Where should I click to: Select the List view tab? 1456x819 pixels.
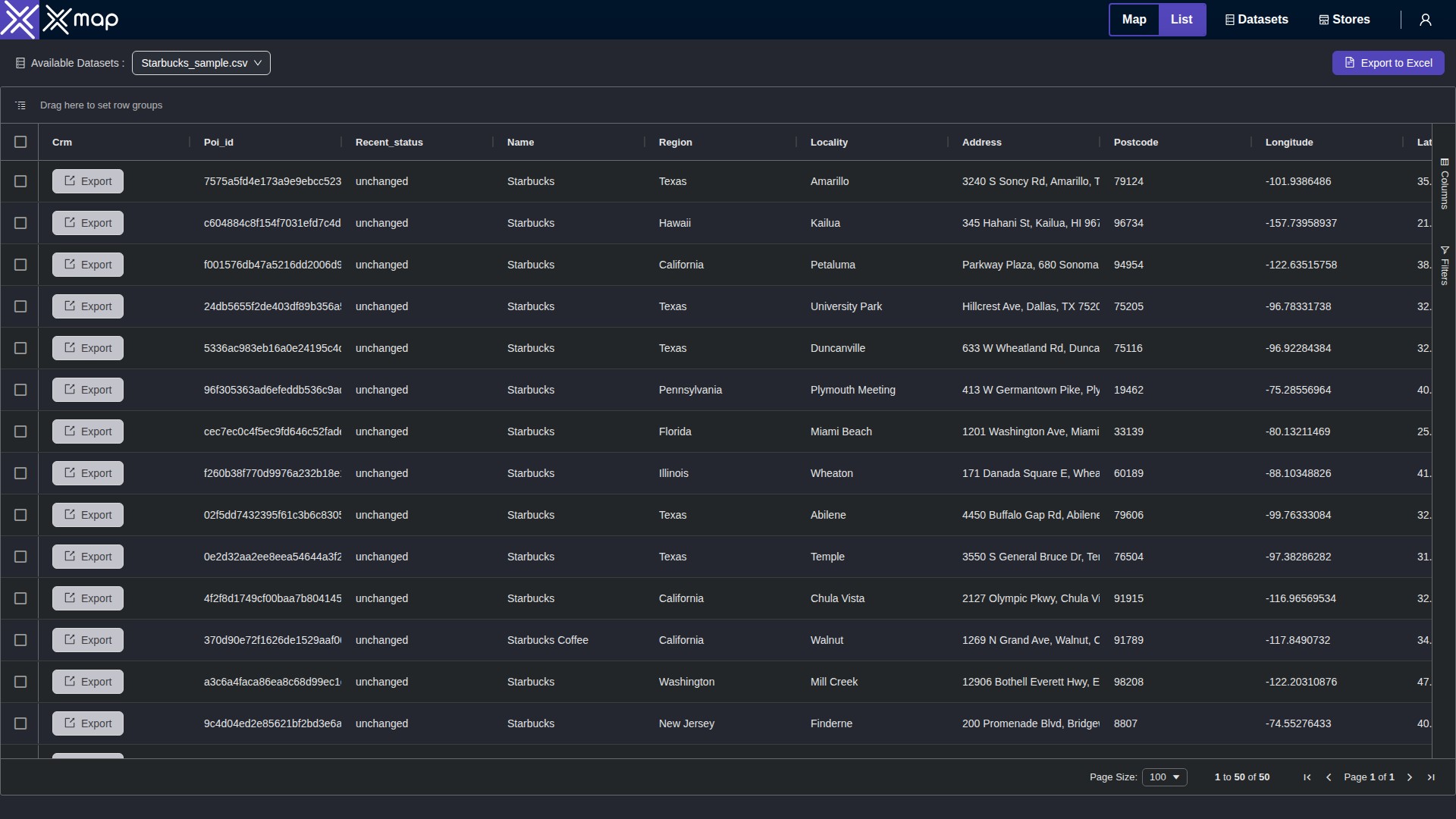[1181, 20]
